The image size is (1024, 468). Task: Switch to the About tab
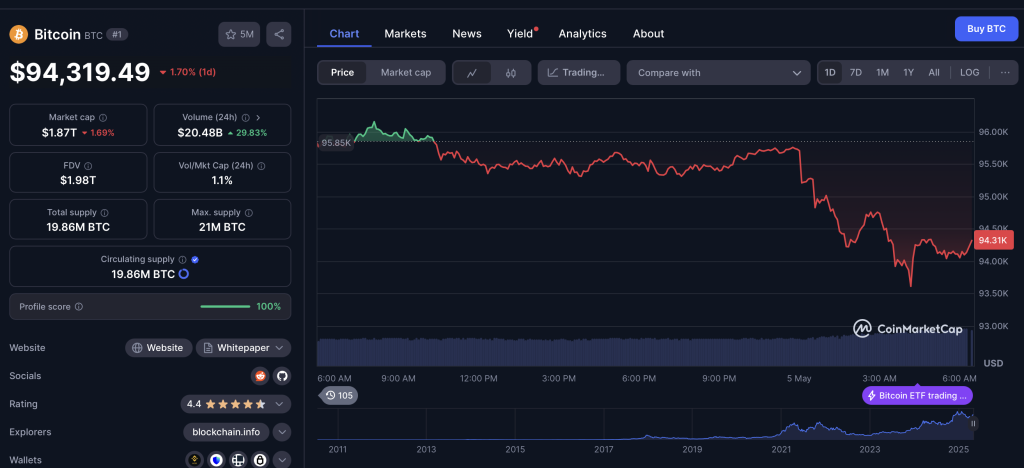(x=648, y=33)
